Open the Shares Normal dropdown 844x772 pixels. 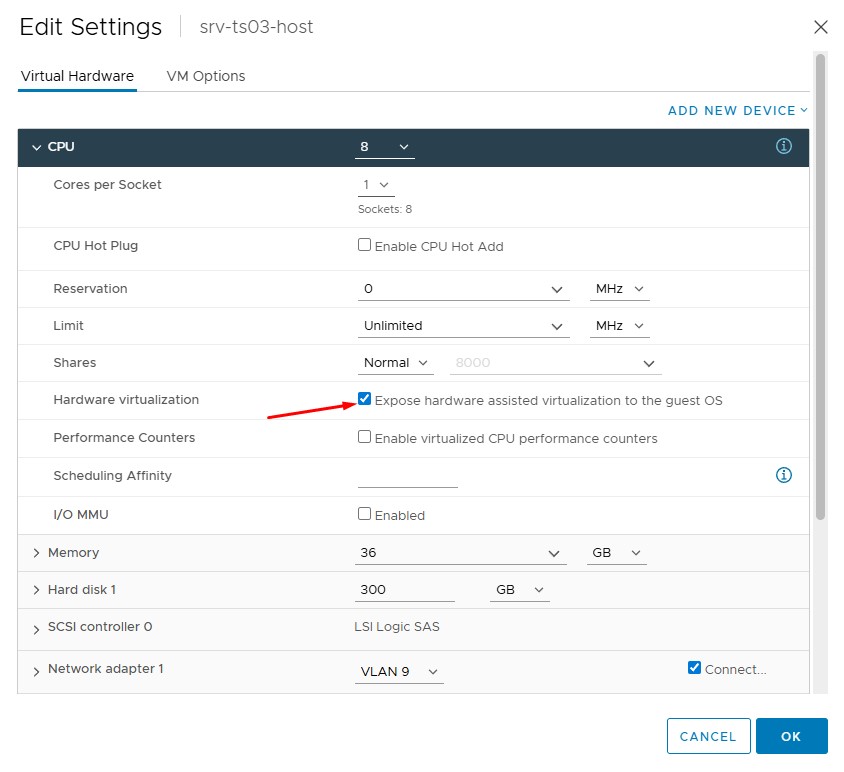pos(396,363)
